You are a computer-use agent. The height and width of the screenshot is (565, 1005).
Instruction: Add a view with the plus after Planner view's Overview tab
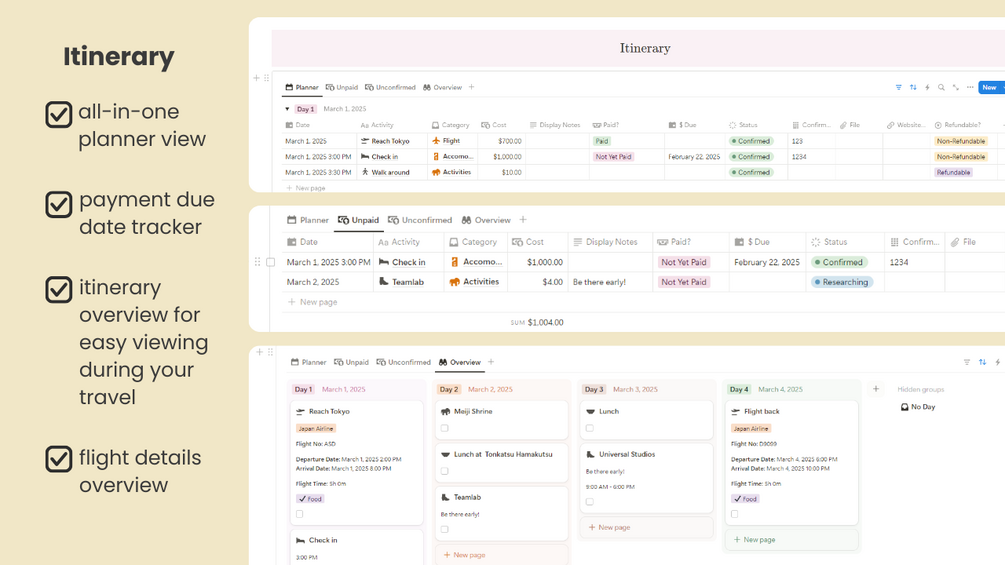471,87
